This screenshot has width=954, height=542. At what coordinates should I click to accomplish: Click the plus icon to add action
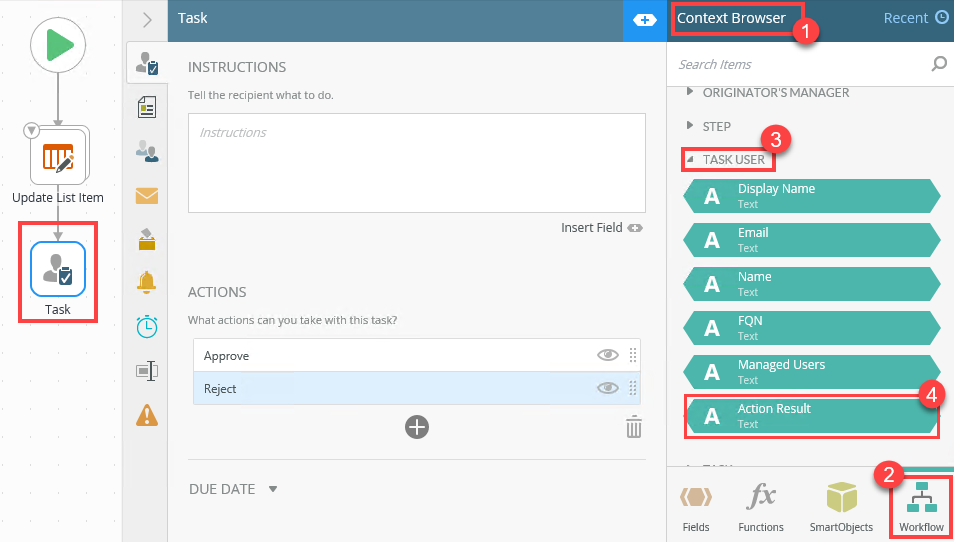[x=417, y=427]
